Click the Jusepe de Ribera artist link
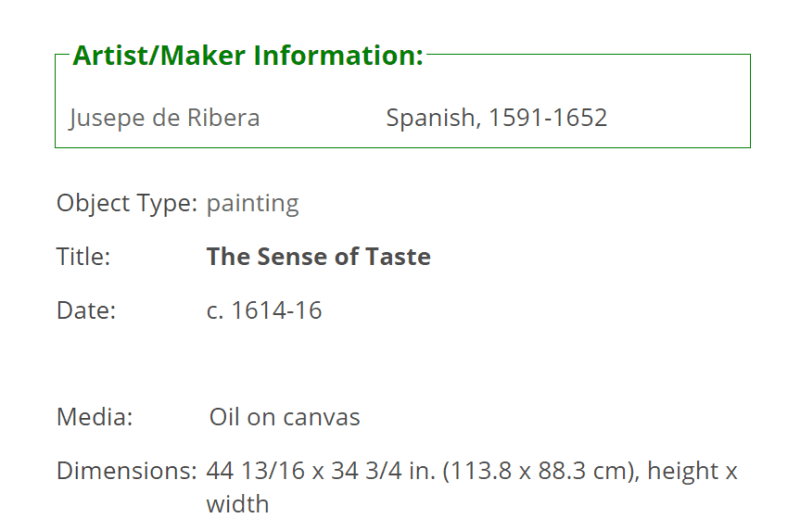 click(x=164, y=118)
